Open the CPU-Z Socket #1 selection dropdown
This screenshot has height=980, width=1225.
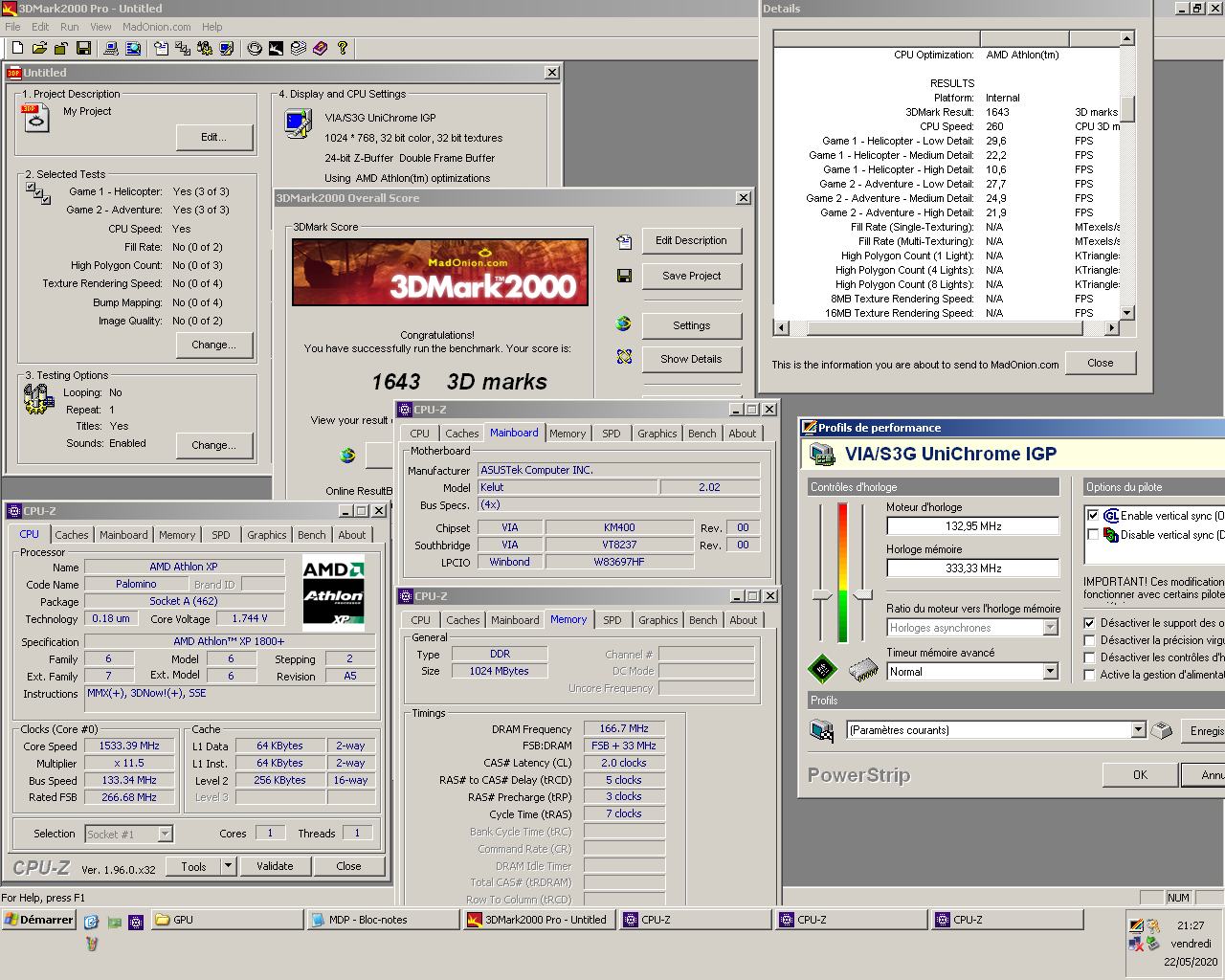point(165,834)
